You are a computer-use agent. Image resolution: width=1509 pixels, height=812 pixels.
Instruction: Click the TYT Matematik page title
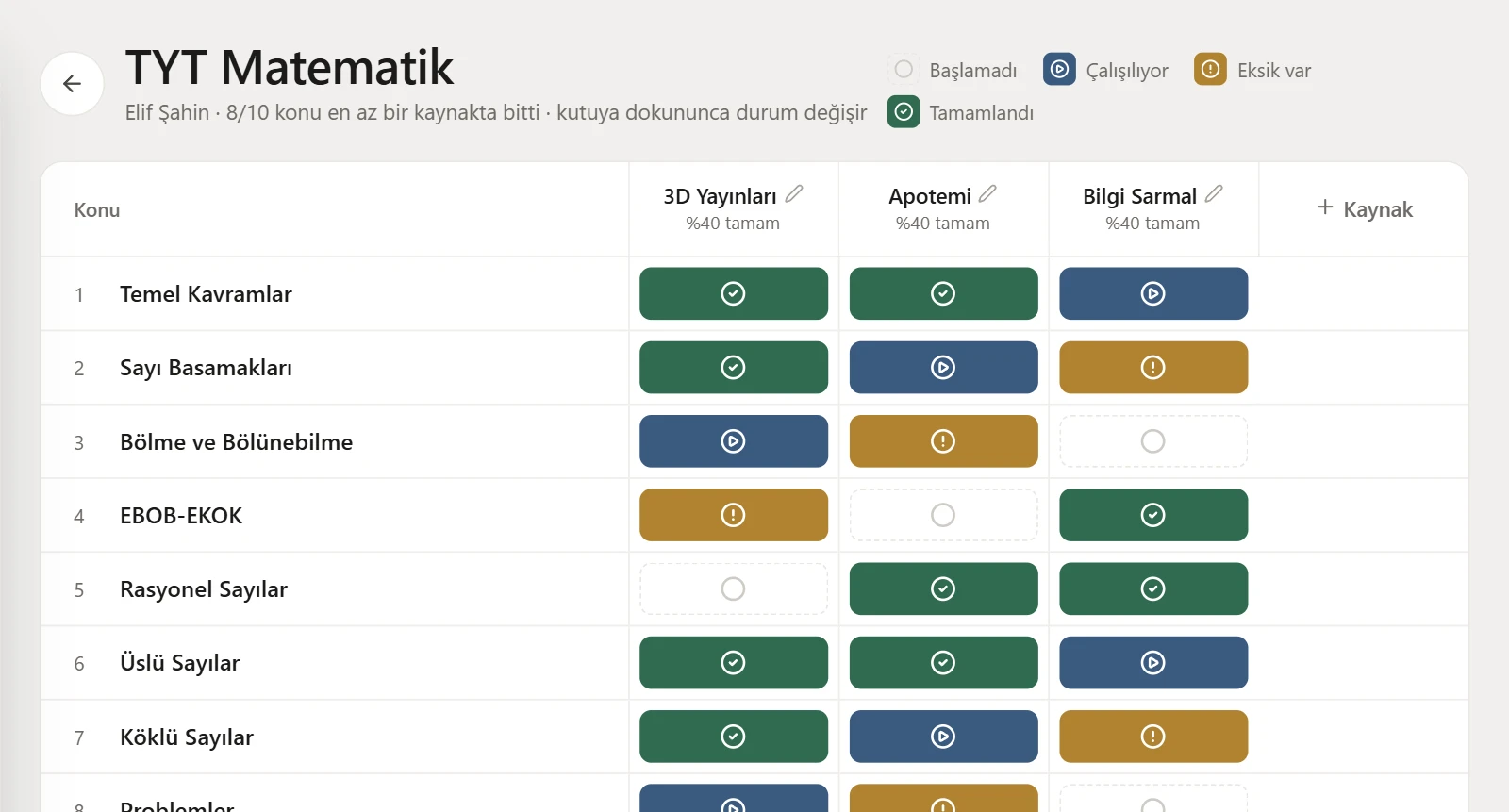pos(290,68)
